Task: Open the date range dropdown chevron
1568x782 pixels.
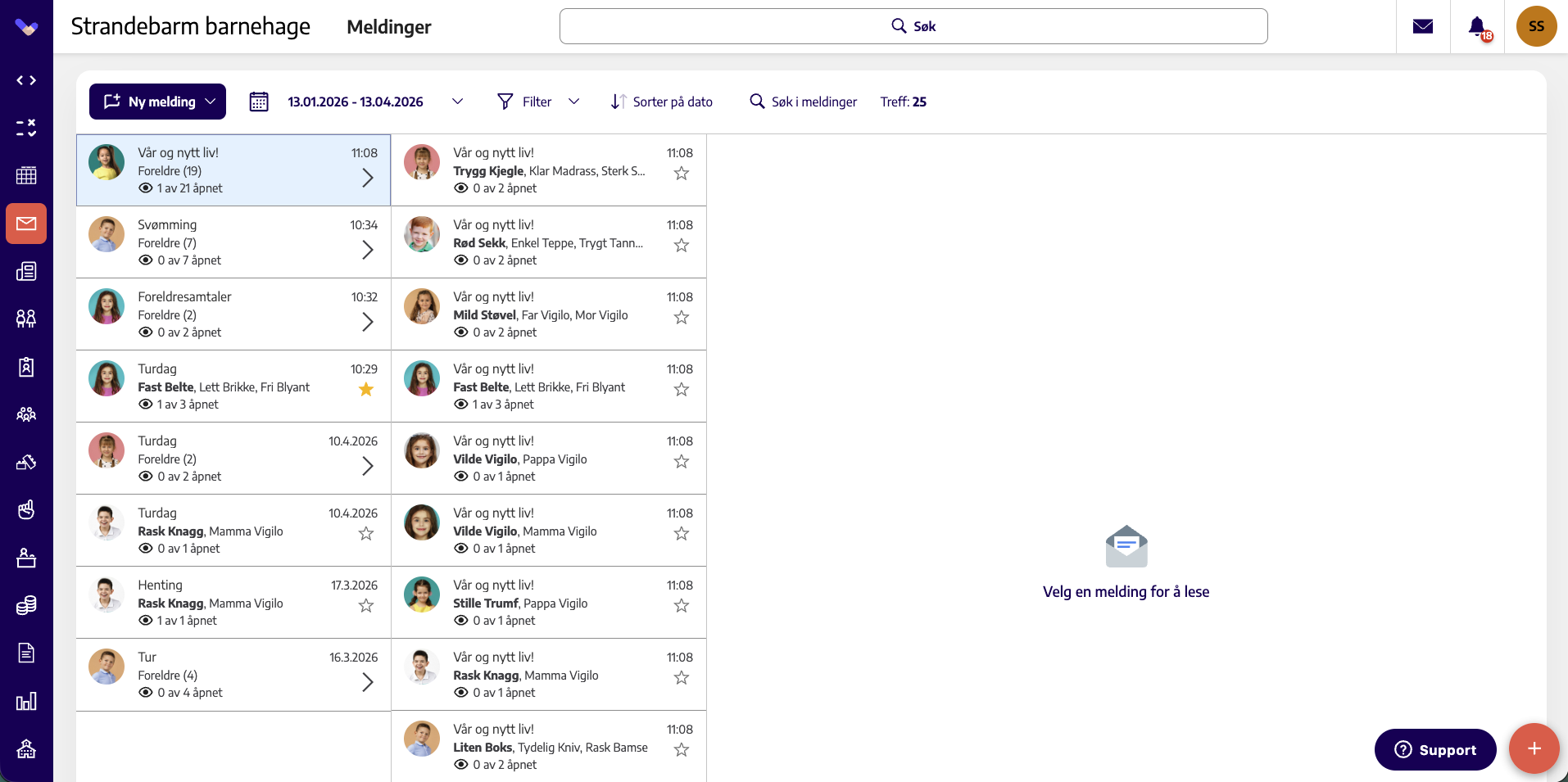Action: coord(458,102)
